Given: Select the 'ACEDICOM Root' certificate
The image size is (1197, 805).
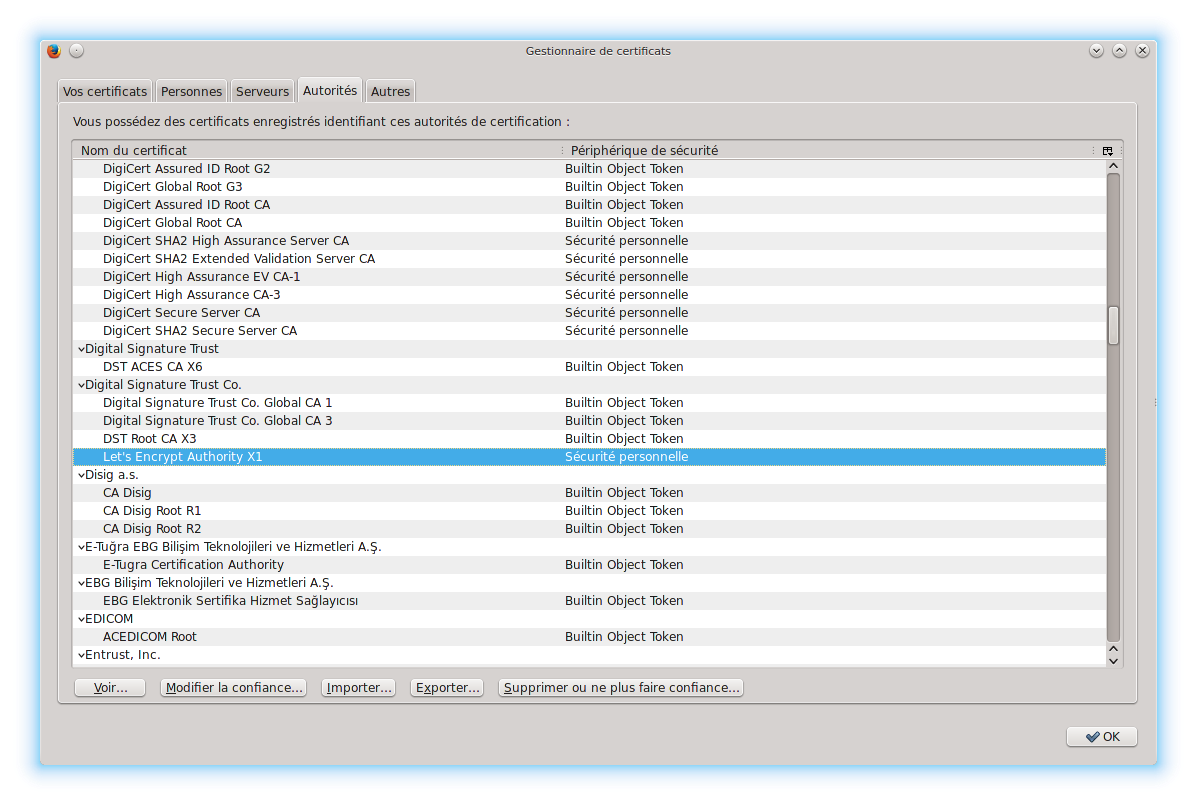Looking at the screenshot, I should click(x=589, y=637).
